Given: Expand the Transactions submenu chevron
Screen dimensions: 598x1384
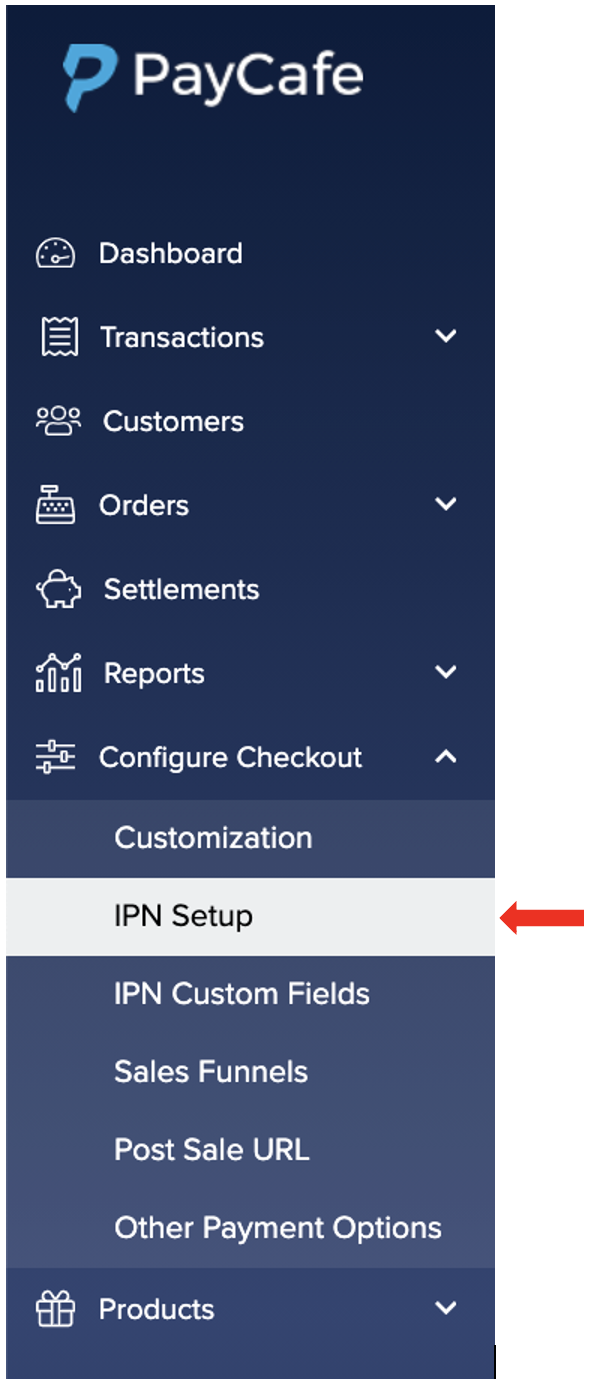Looking at the screenshot, I should [x=446, y=337].
